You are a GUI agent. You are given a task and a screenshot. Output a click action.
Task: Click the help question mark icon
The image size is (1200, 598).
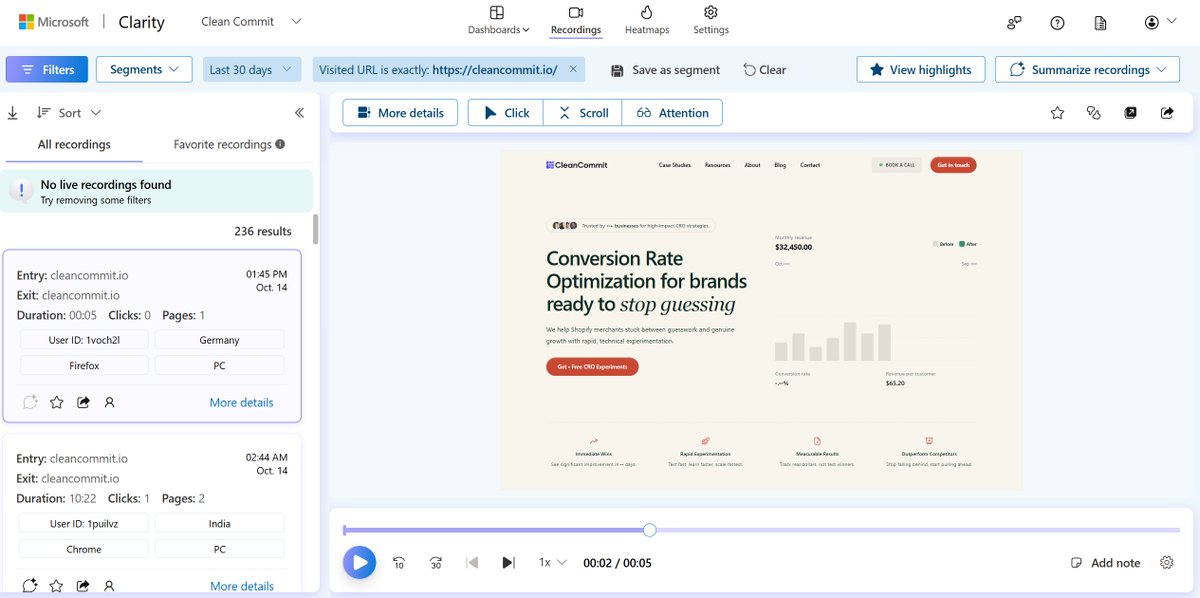click(1058, 22)
